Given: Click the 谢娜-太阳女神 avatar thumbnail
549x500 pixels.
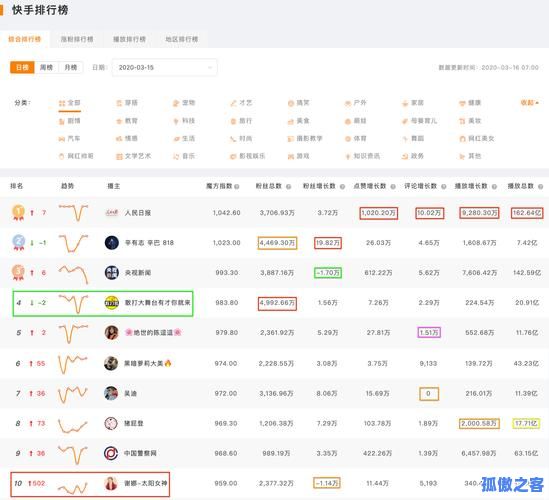Looking at the screenshot, I should pos(111,483).
